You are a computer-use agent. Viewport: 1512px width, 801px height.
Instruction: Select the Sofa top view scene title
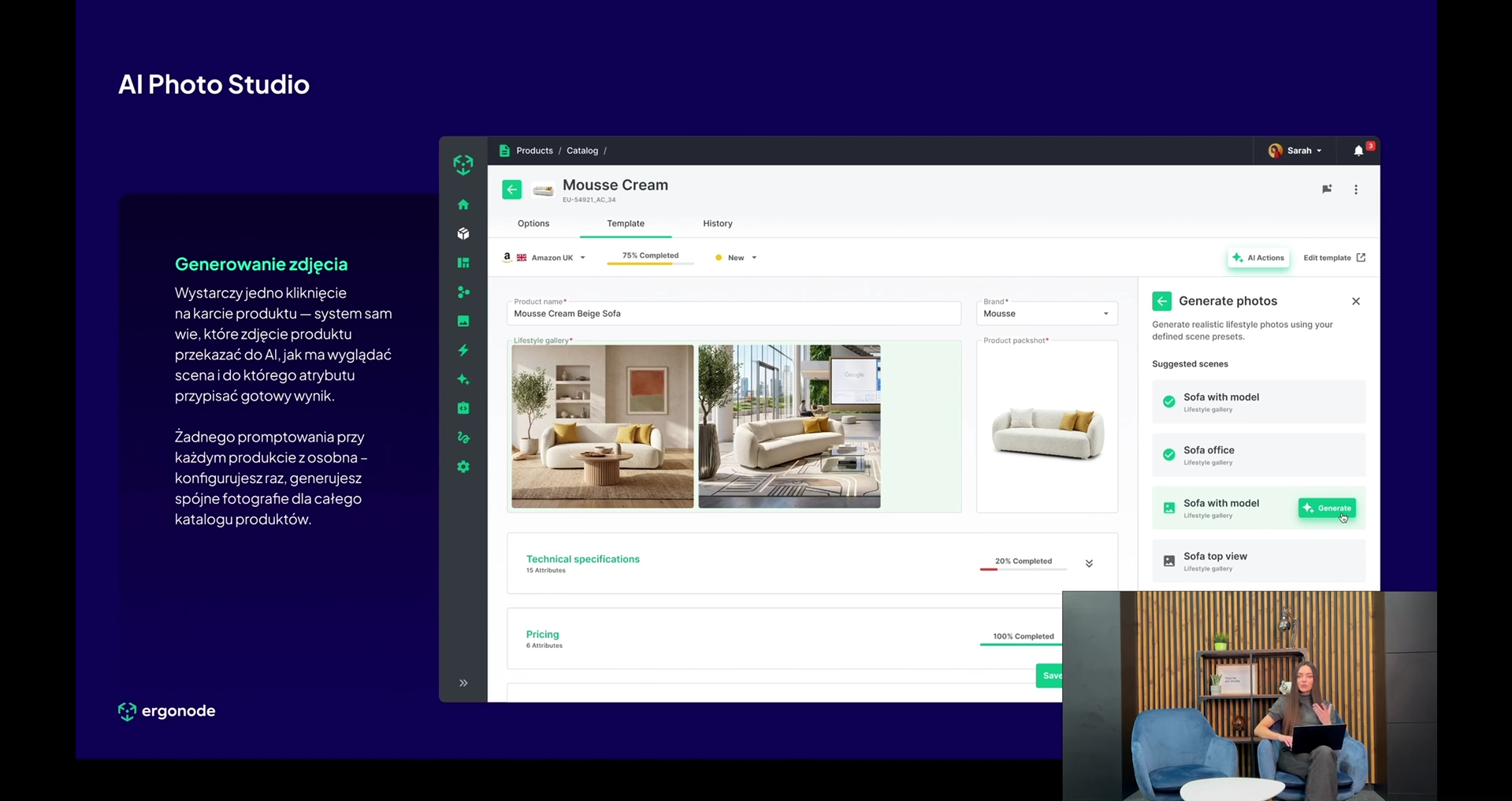(1215, 557)
